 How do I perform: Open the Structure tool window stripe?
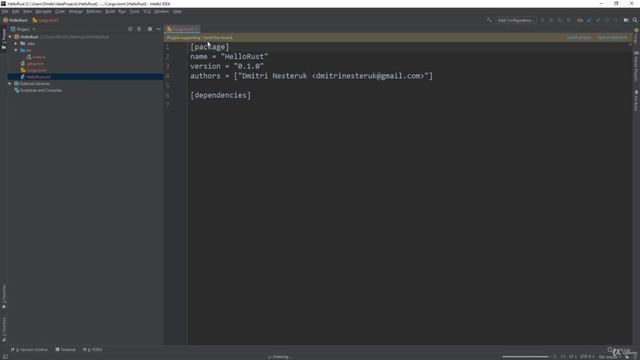tap(4, 329)
